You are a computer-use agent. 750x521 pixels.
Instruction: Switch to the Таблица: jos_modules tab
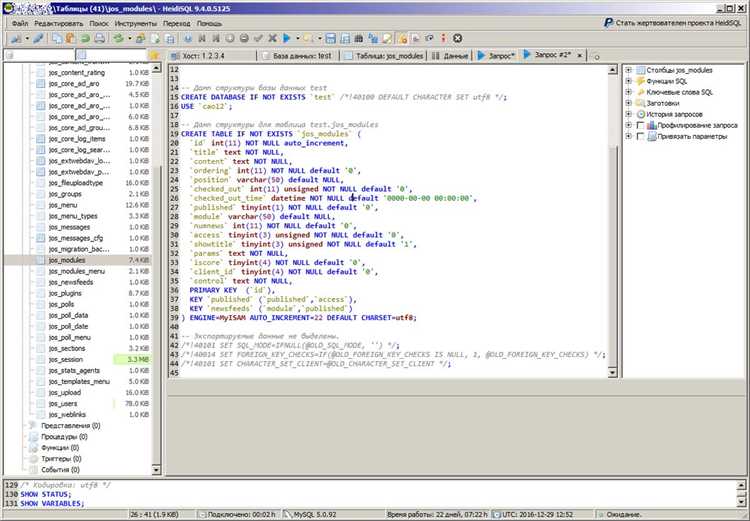(384, 56)
